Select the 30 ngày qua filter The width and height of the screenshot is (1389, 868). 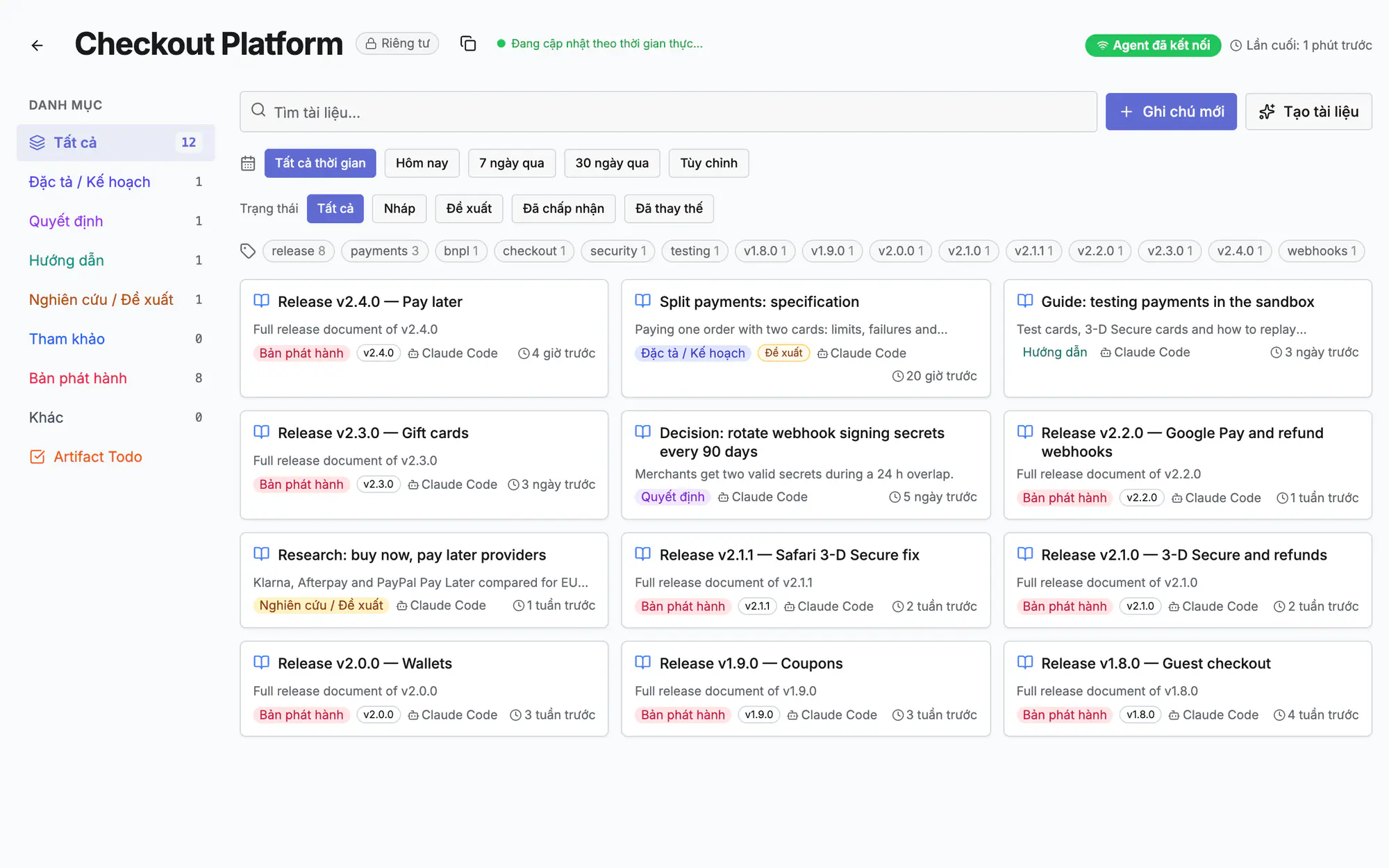612,163
